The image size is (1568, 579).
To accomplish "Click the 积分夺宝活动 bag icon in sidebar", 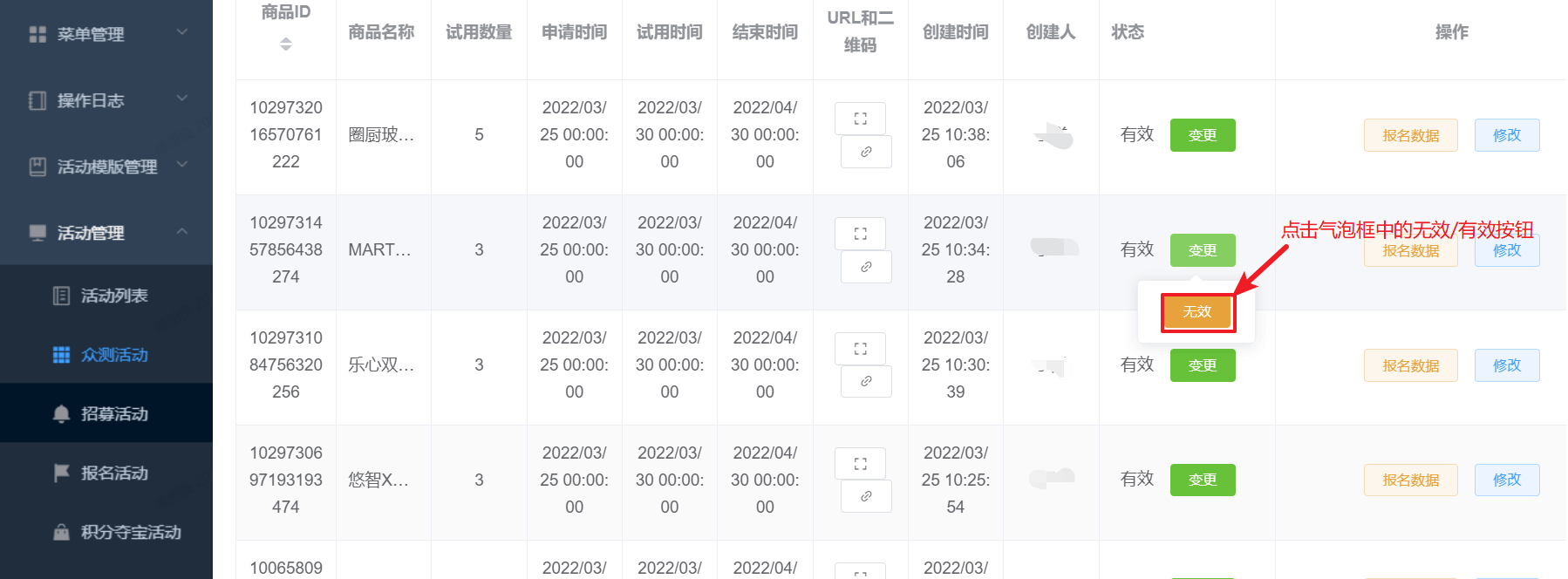I will (x=61, y=532).
